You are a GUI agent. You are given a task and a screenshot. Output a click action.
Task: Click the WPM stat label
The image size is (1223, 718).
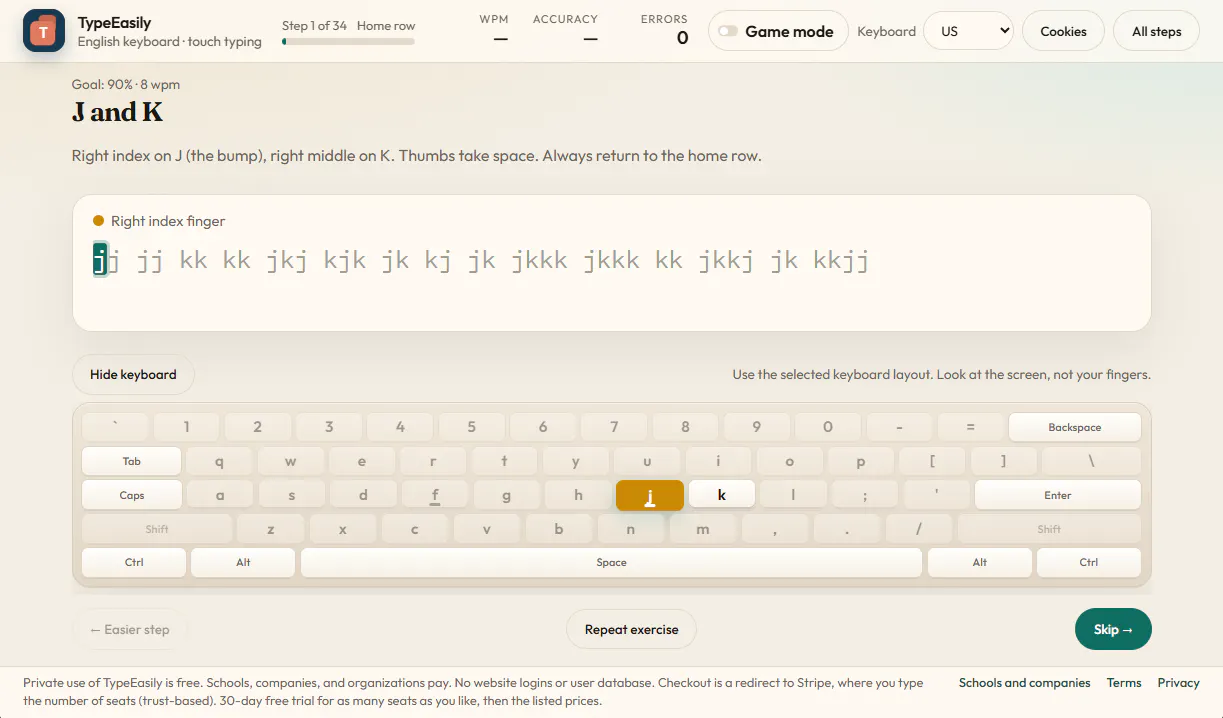point(494,19)
